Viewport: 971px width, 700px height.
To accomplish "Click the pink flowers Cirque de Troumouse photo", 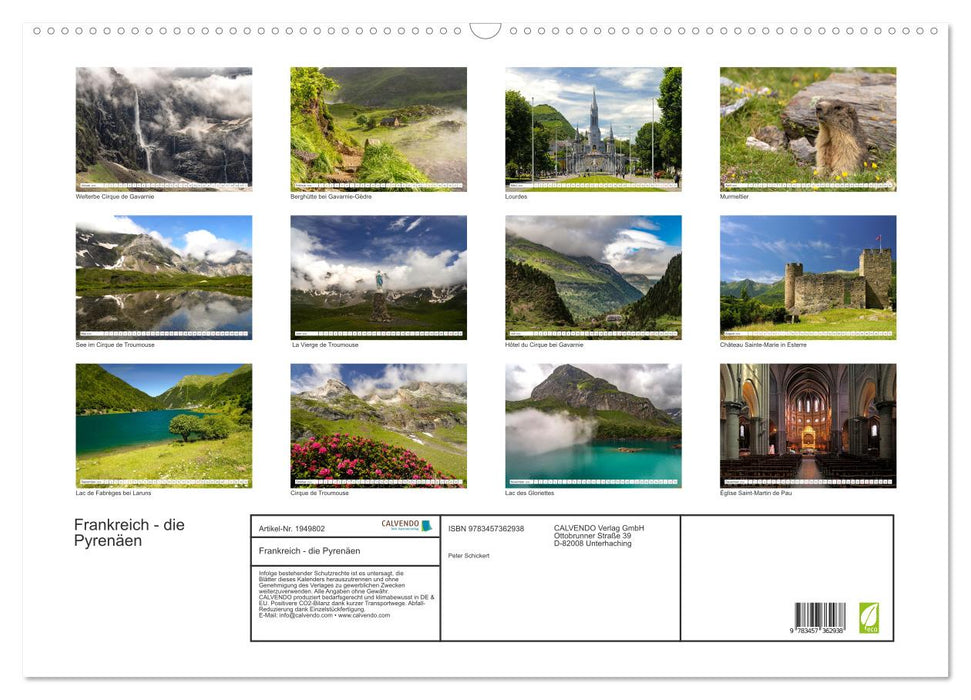I will (x=378, y=425).
